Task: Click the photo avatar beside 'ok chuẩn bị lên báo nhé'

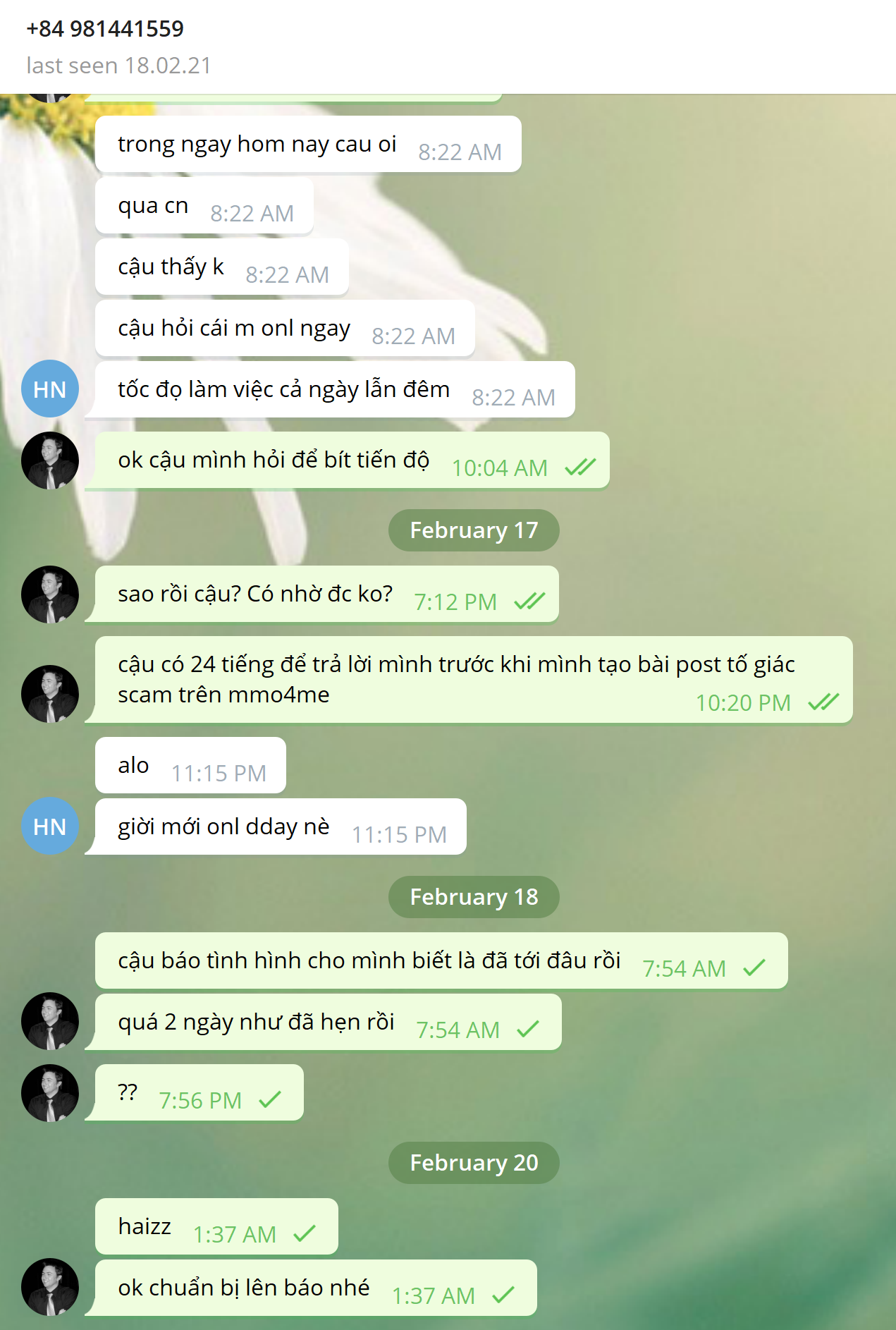Action: pos(49,1287)
